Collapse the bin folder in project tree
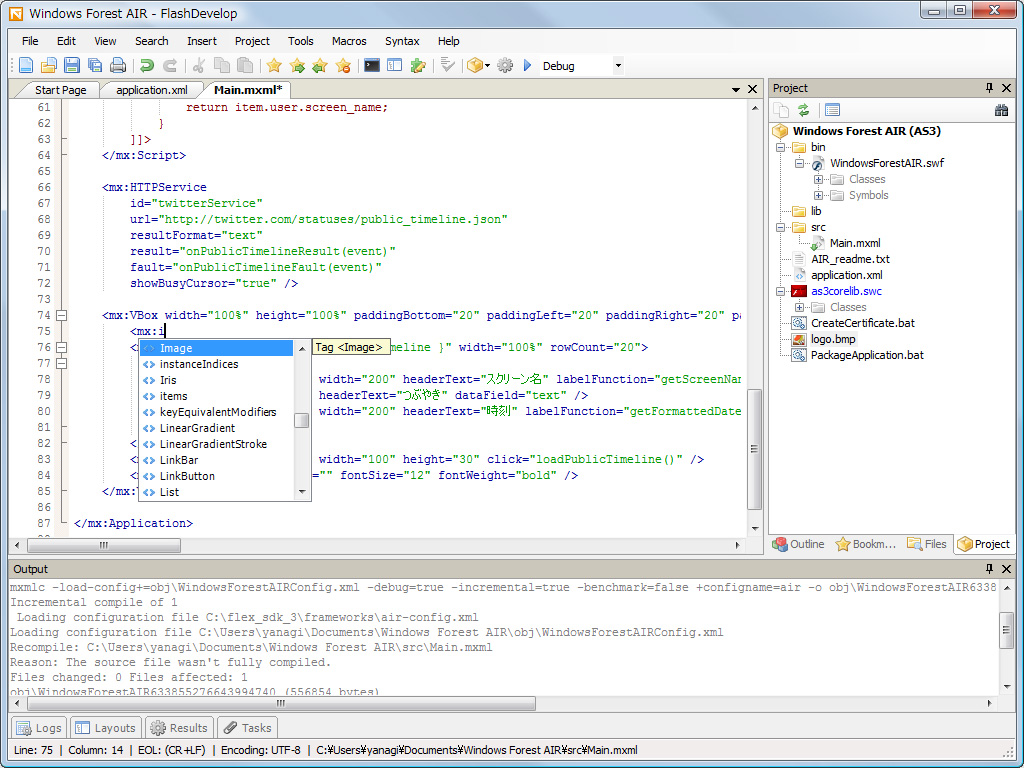Image resolution: width=1024 pixels, height=768 pixels. point(782,148)
